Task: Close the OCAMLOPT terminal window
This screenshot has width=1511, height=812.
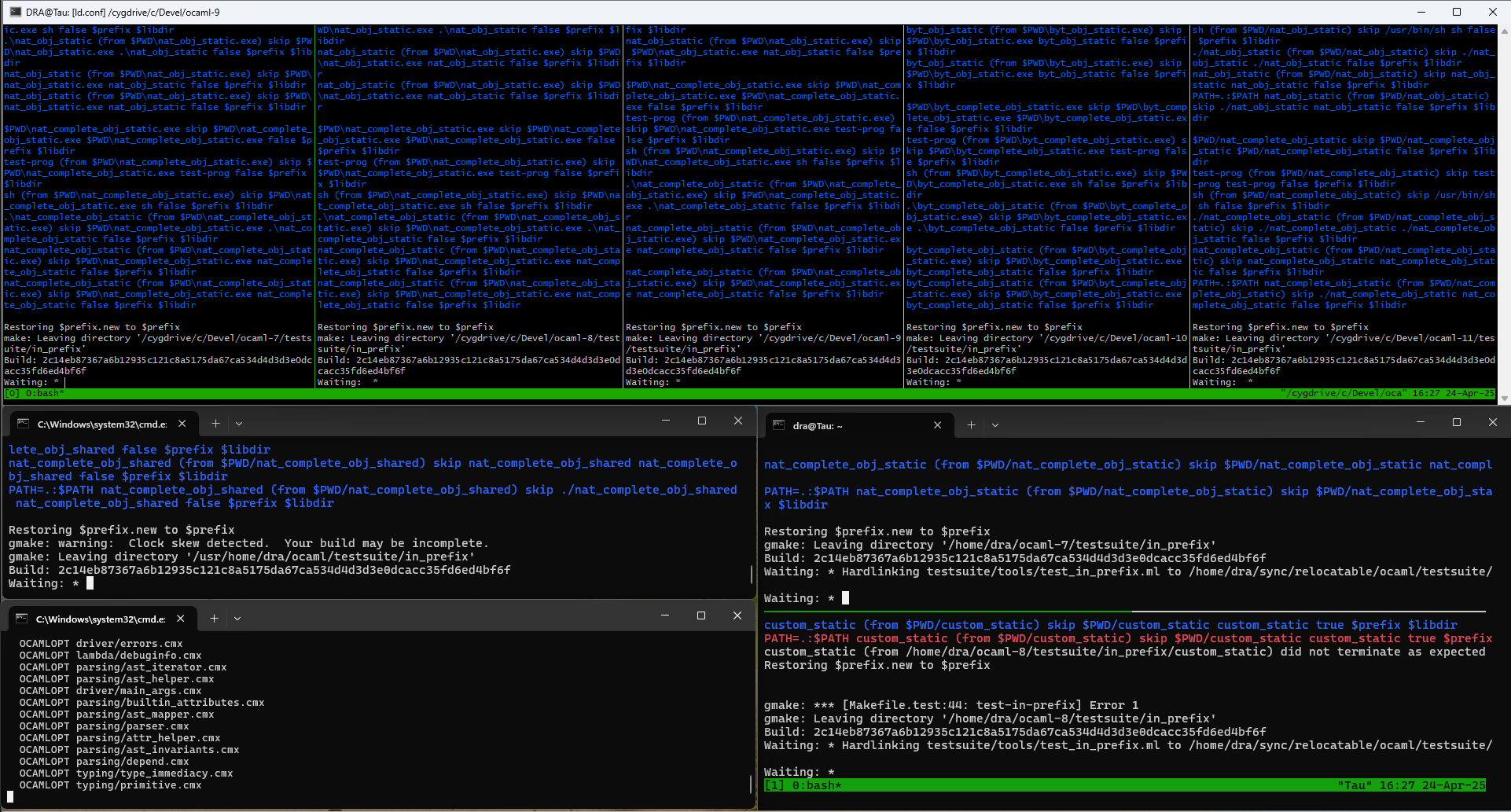Action: coord(737,615)
